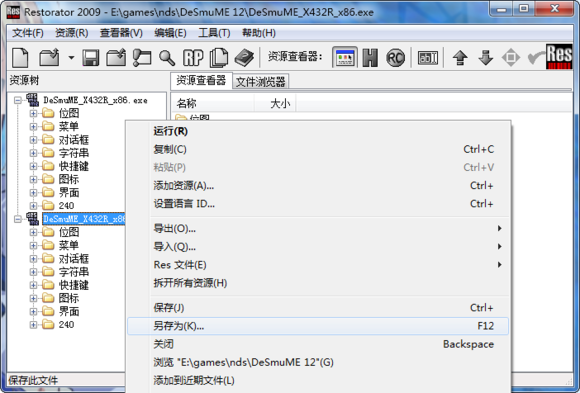Select default resource viewer mode icon
The width and height of the screenshot is (580, 393).
(x=345, y=57)
